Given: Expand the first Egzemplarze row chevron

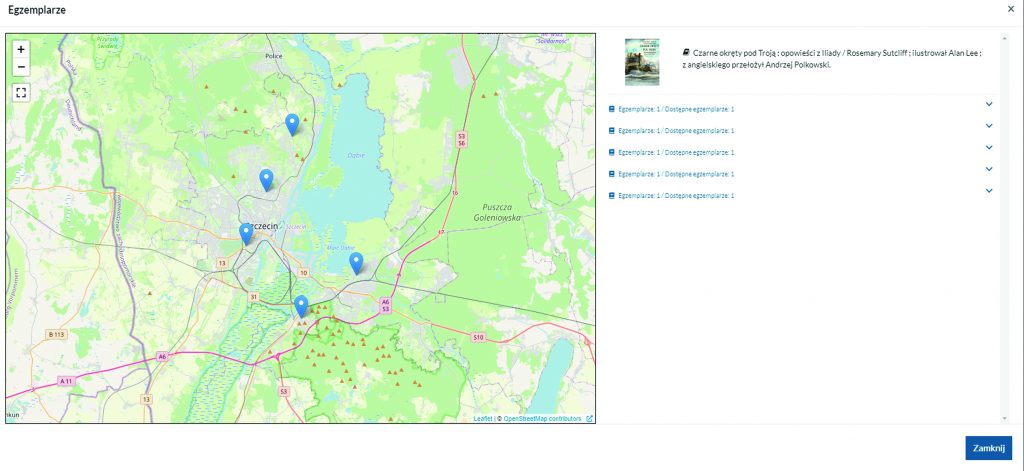Looking at the screenshot, I should coord(989,104).
